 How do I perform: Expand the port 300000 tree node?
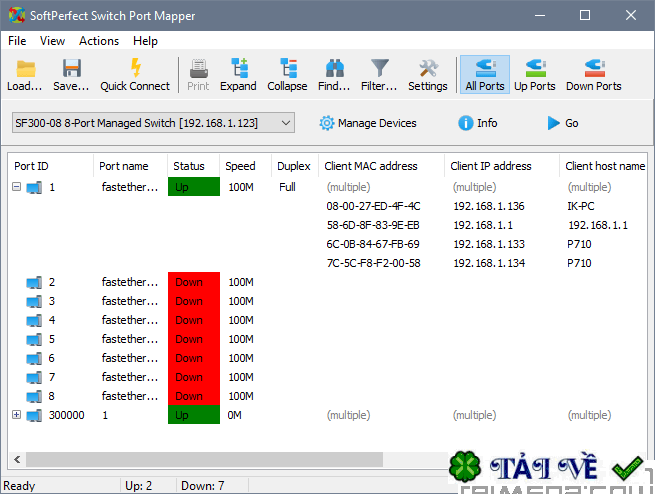16,415
